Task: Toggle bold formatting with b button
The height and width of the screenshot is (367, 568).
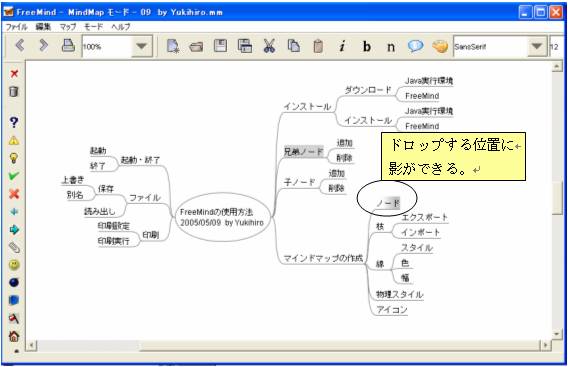Action: tap(367, 46)
